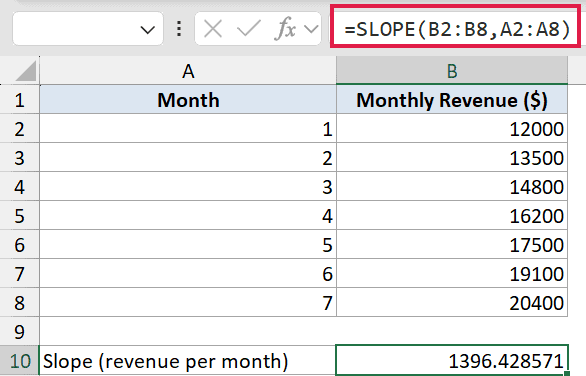Click the Slope (revenue per month) label cell
The width and height of the screenshot is (586, 376).
[x=188, y=361]
